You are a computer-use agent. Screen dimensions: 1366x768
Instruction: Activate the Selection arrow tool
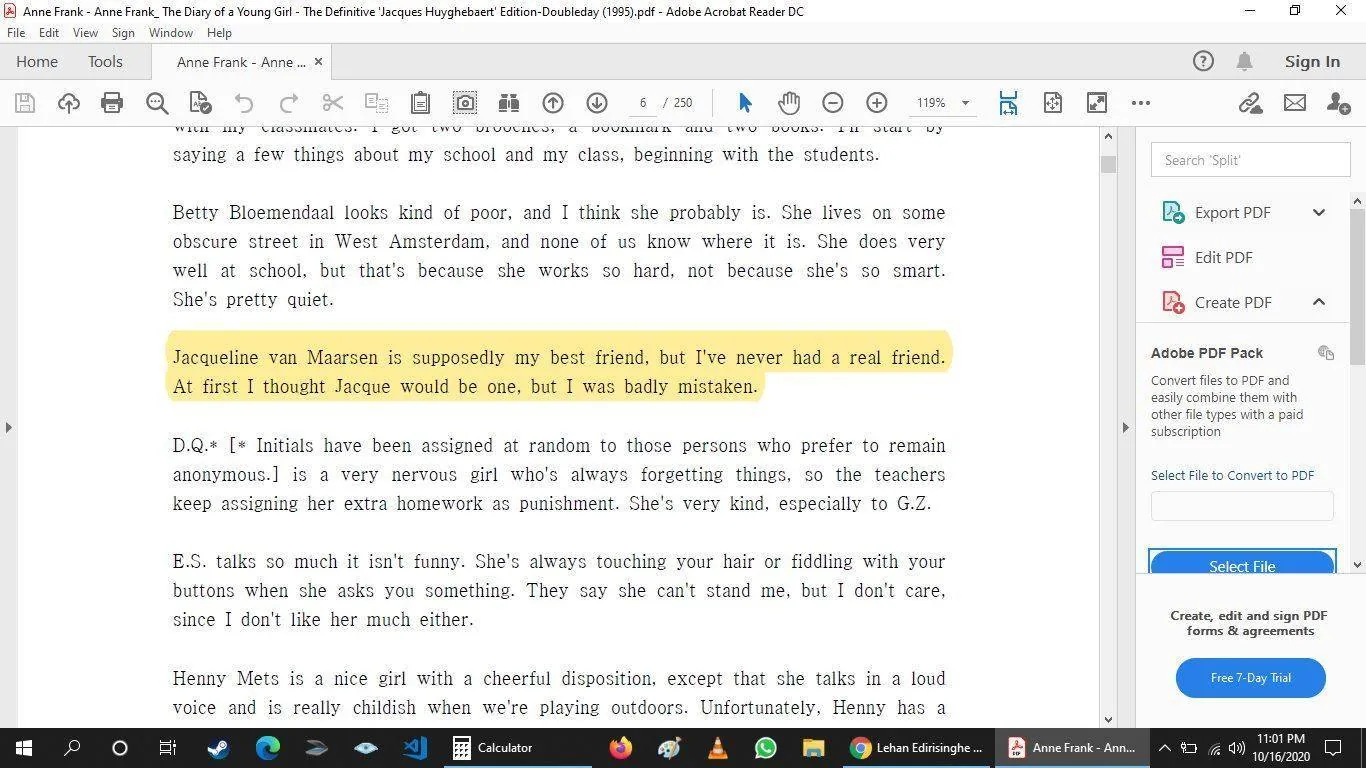click(x=744, y=102)
